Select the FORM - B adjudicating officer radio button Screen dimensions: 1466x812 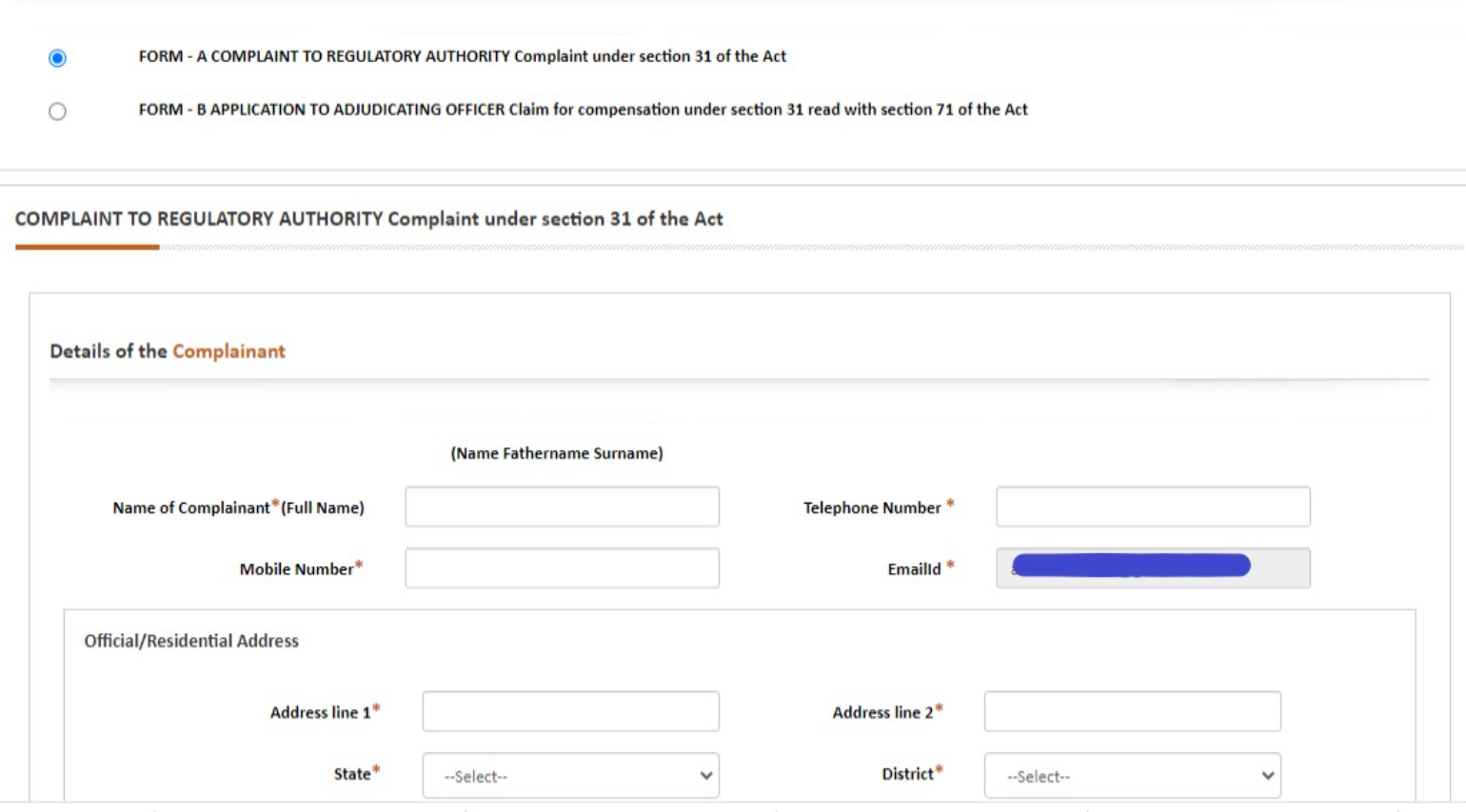pos(57,110)
